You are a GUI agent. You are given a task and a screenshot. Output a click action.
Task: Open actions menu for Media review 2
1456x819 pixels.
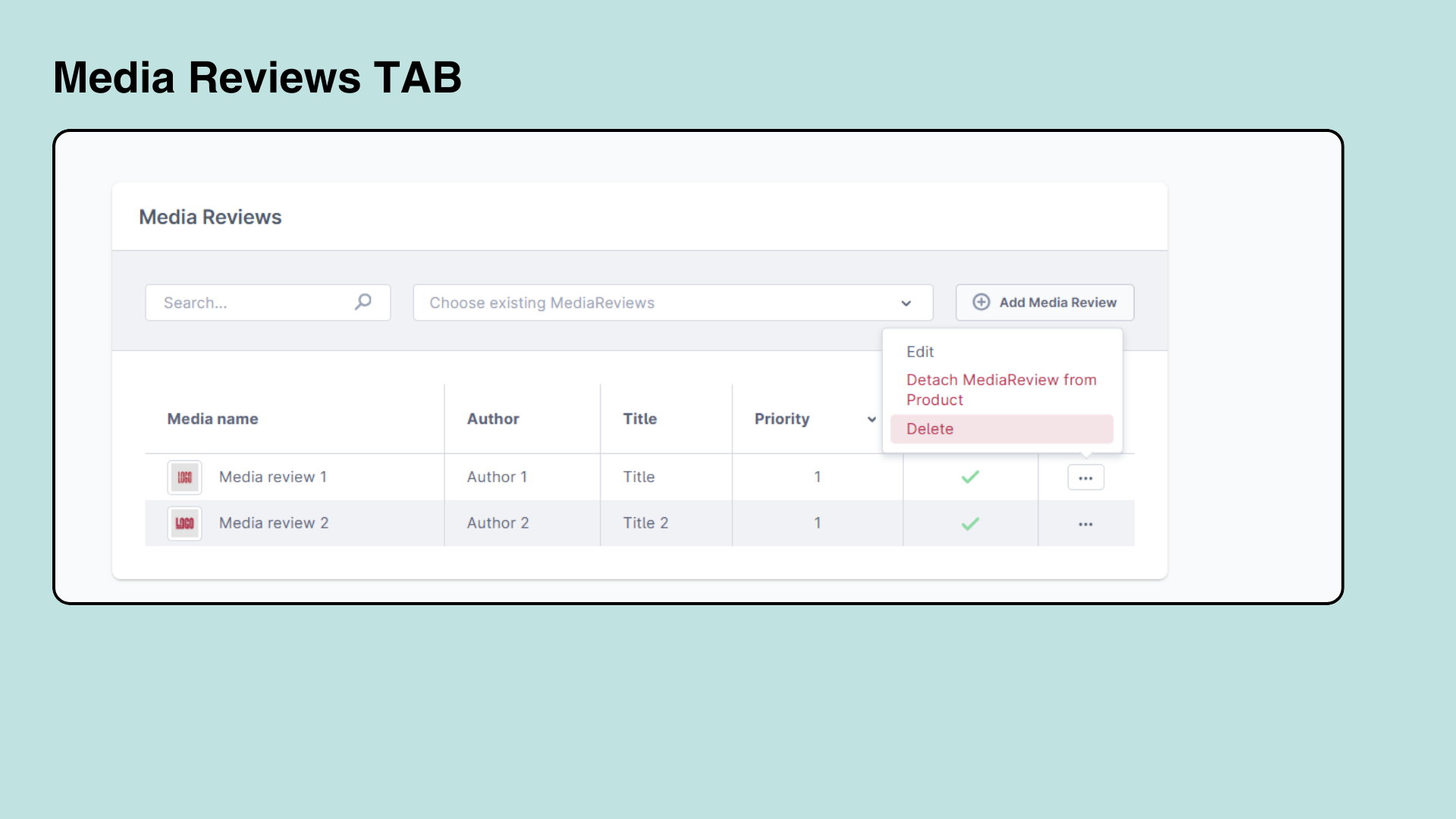(x=1086, y=524)
